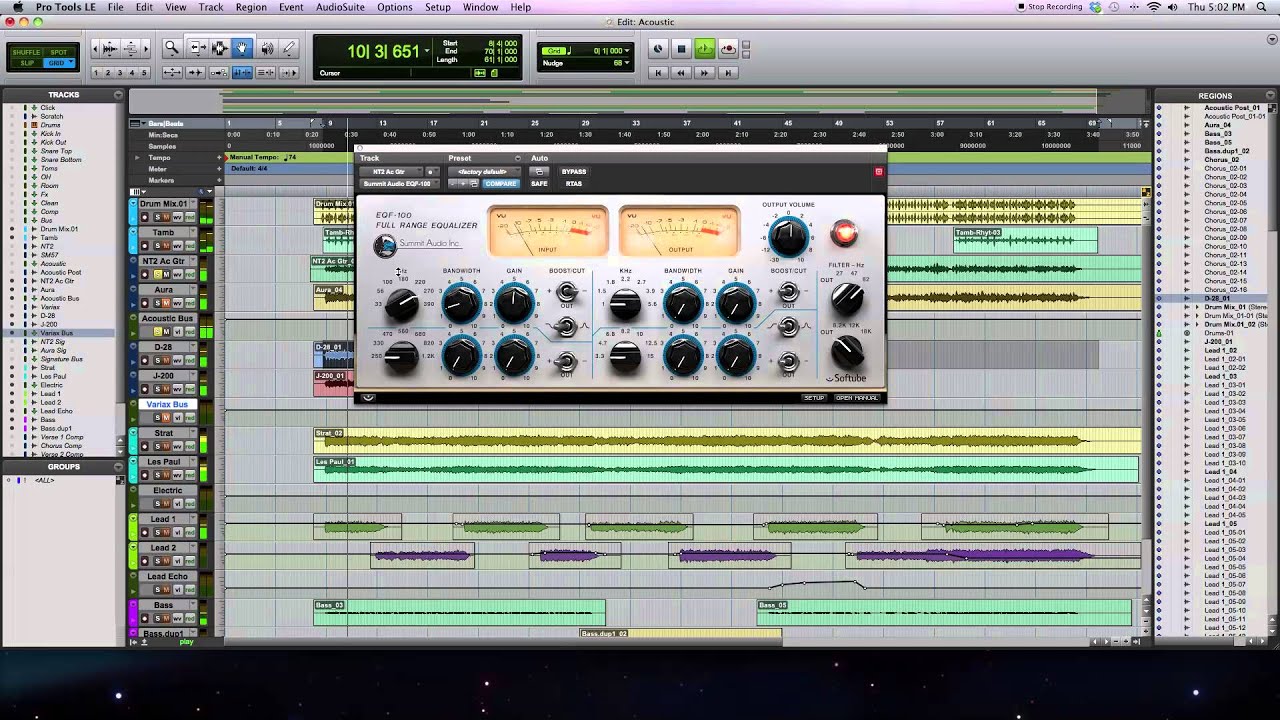Viewport: 1280px width, 720px height.
Task: Select the Trimmer tool
Action: tap(197, 48)
